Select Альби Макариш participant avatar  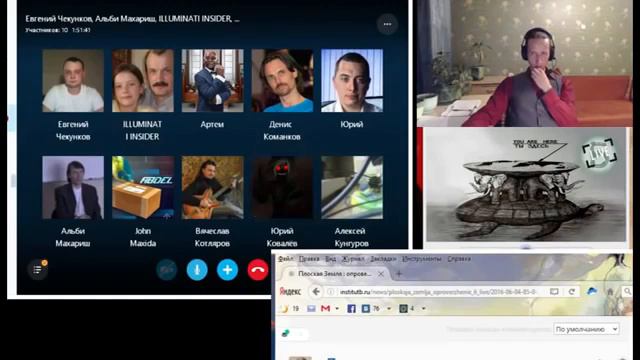click(73, 187)
